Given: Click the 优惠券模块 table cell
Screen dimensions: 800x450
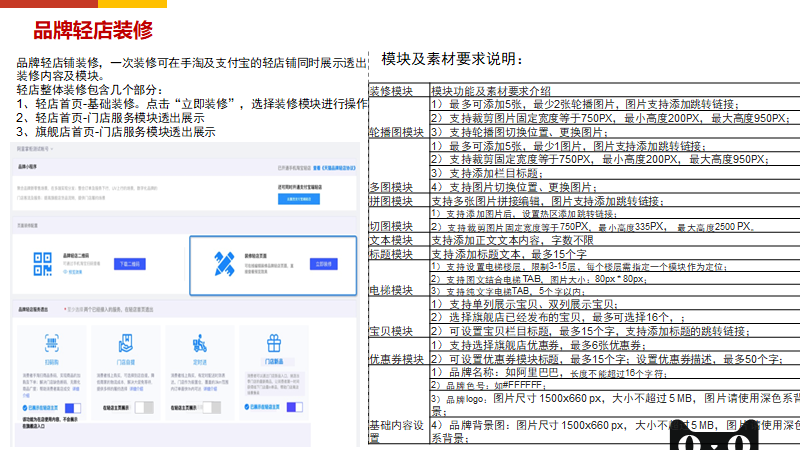Looking at the screenshot, I should click(x=399, y=352).
